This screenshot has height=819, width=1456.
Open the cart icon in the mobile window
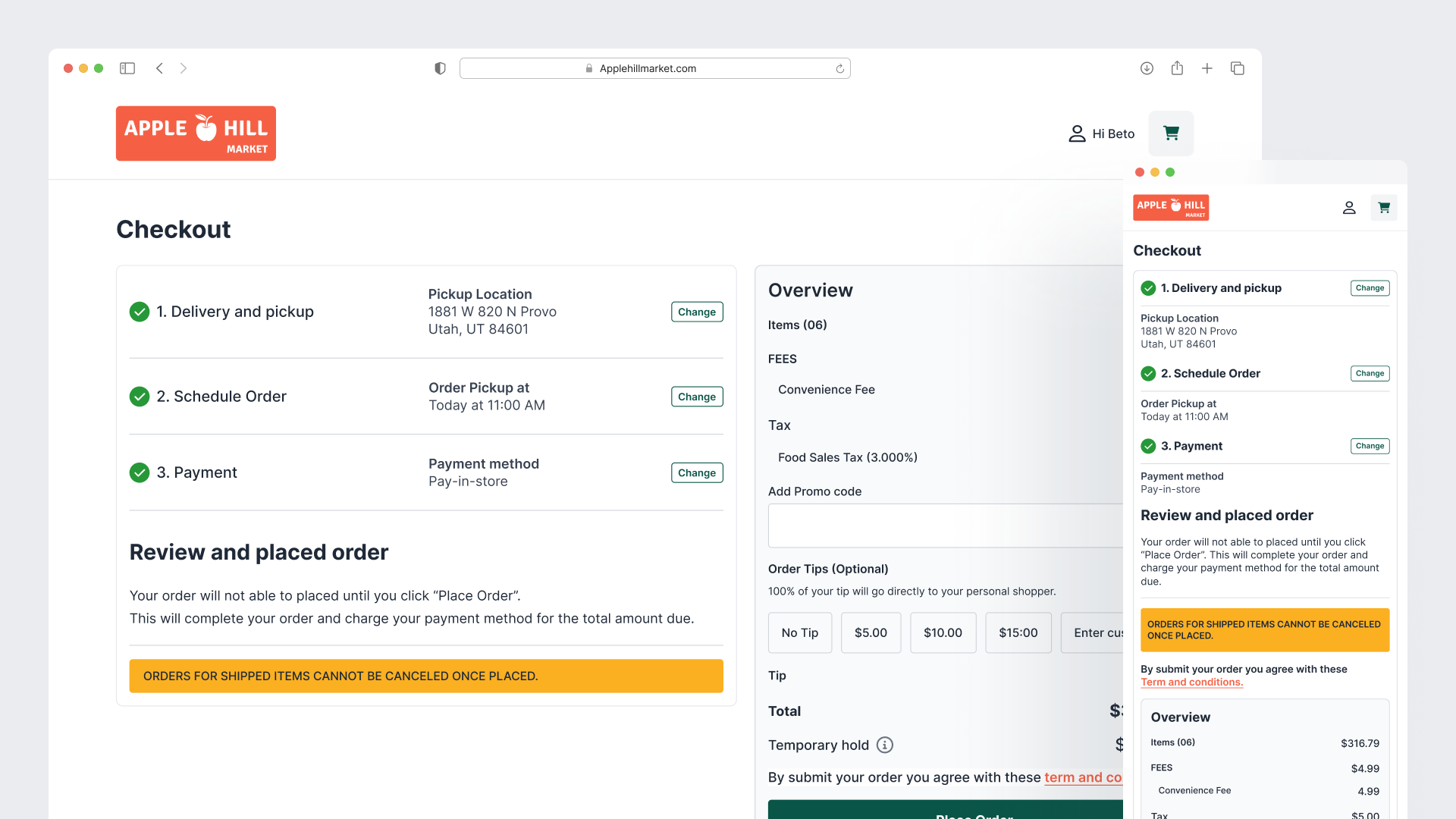pyautogui.click(x=1384, y=208)
